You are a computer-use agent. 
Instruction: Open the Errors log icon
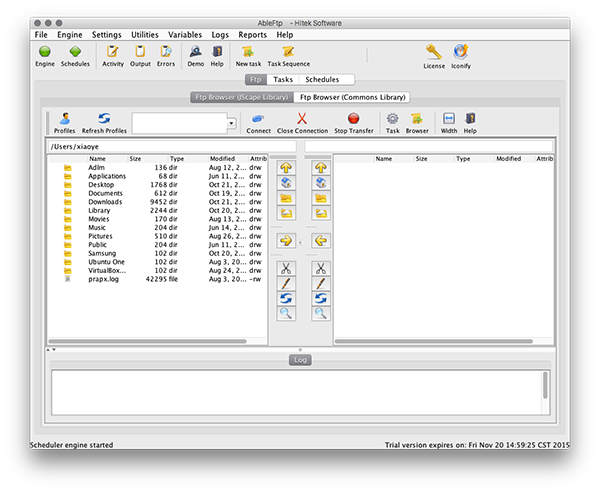point(166,52)
